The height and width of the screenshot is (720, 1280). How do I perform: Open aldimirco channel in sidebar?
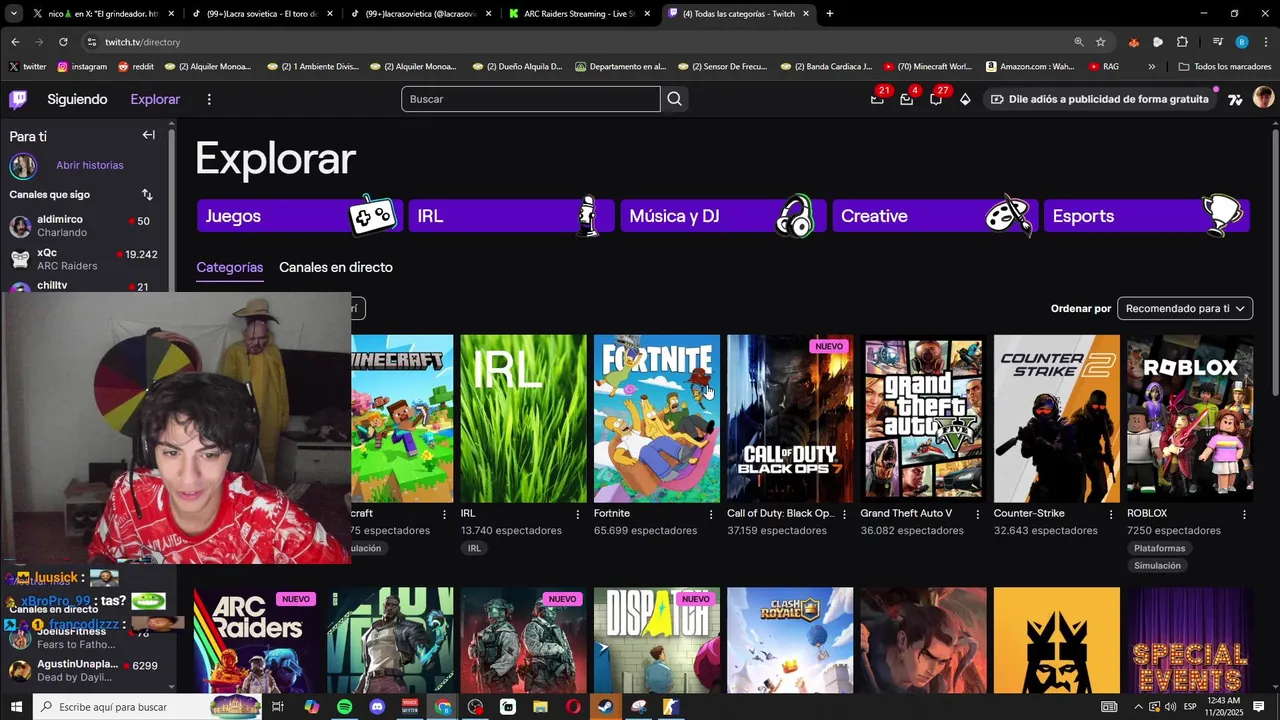[84, 226]
